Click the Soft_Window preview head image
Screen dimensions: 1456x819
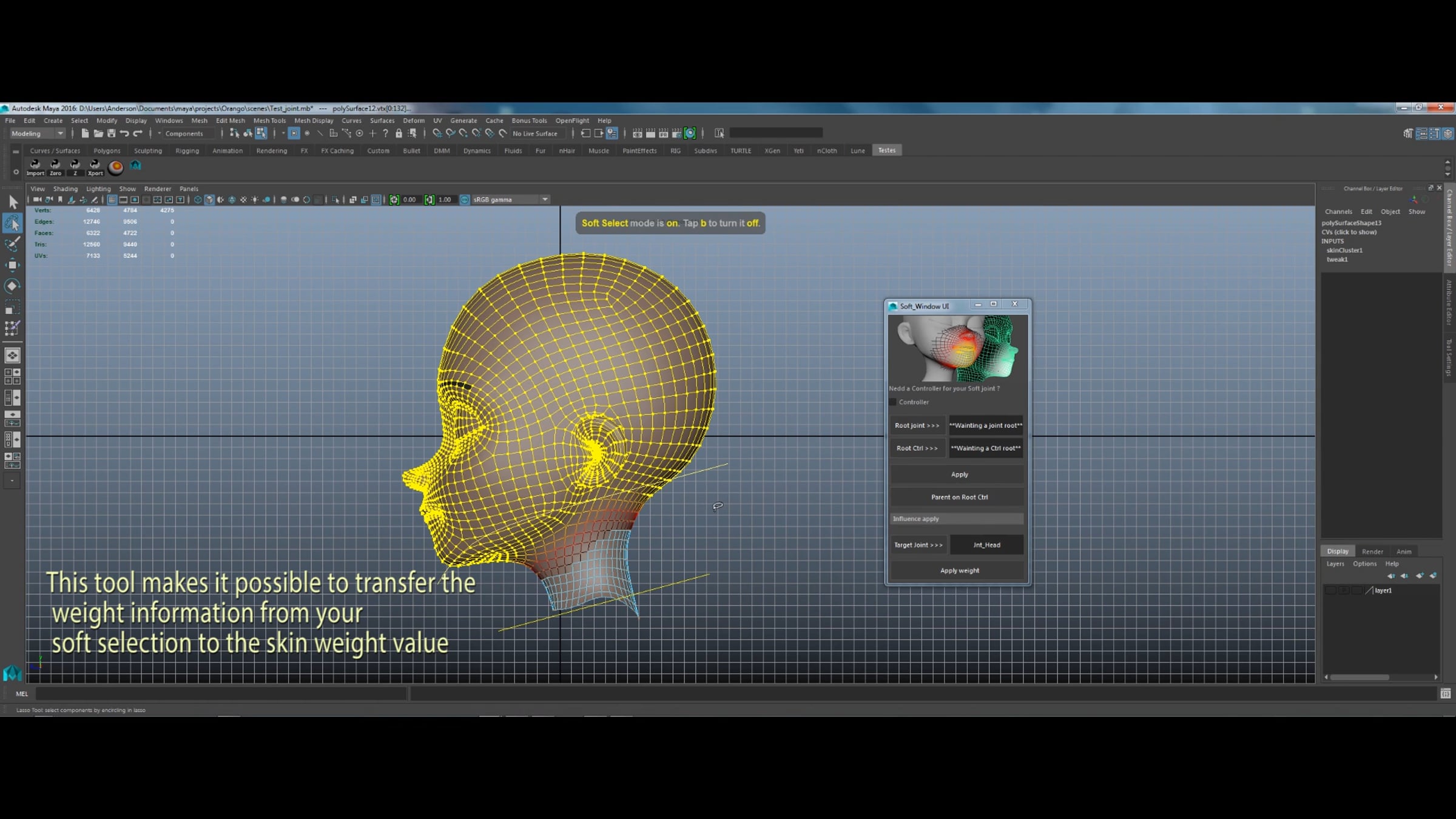(957, 349)
